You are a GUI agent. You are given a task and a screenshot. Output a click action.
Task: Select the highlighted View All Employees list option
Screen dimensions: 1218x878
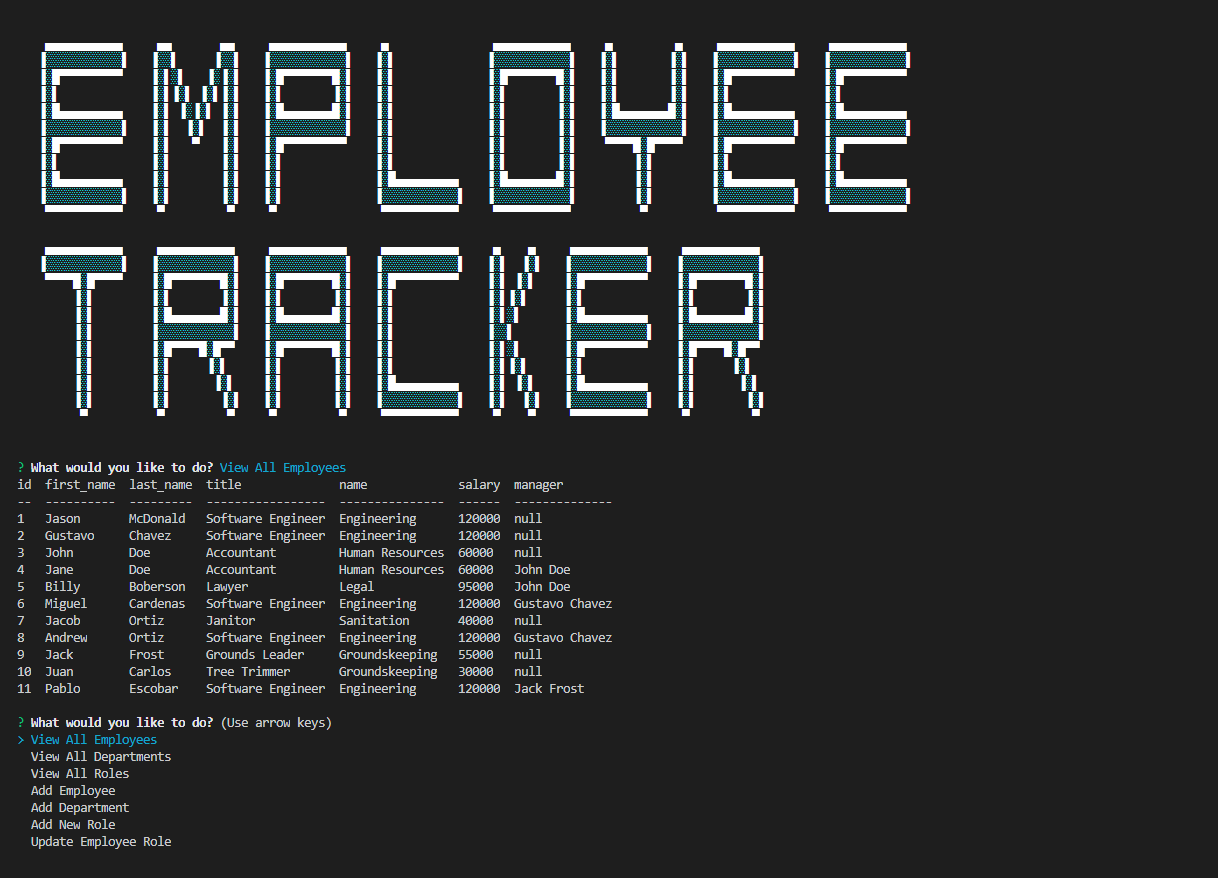pos(93,740)
